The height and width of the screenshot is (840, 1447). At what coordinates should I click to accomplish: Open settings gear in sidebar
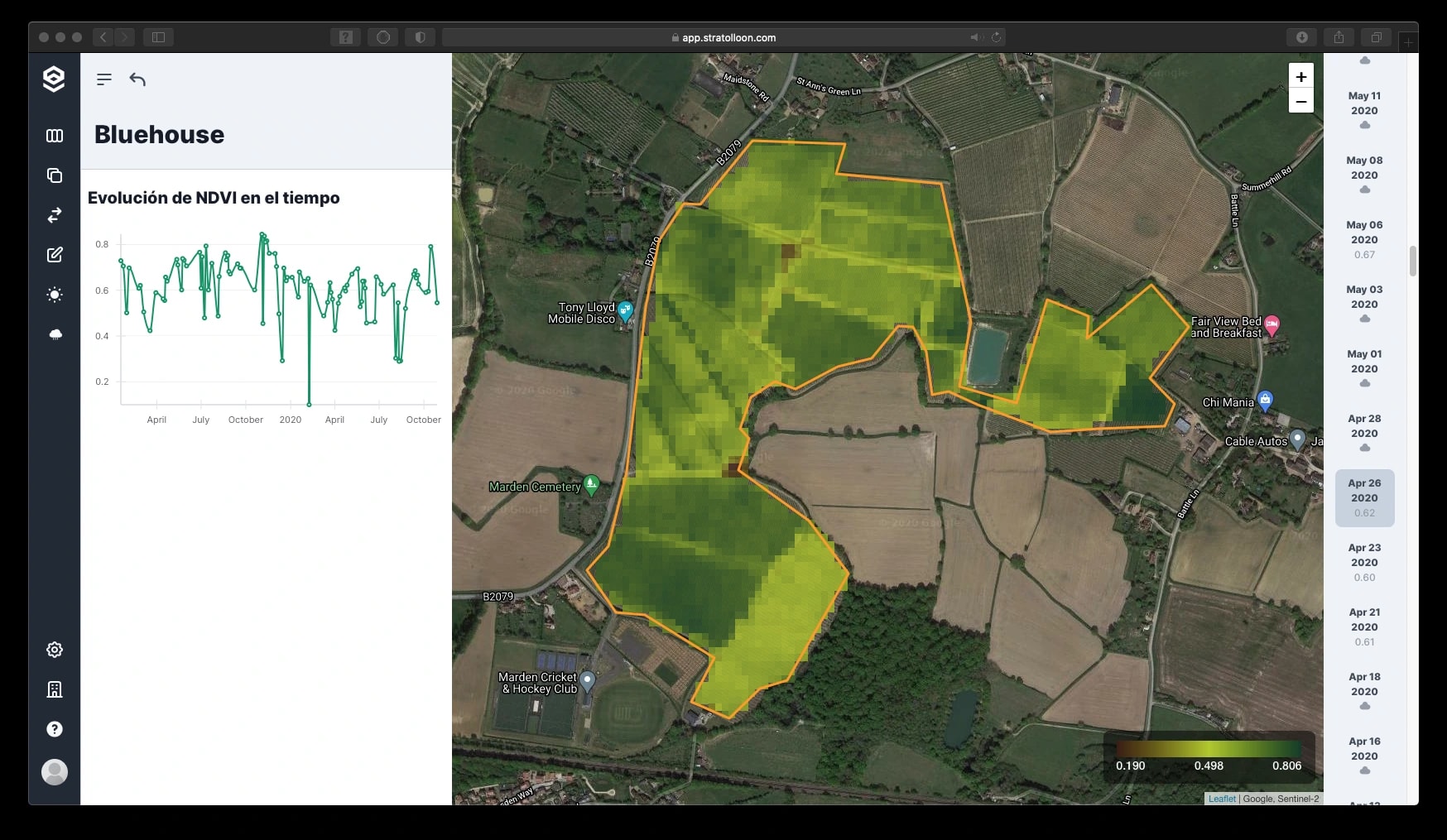click(x=55, y=650)
